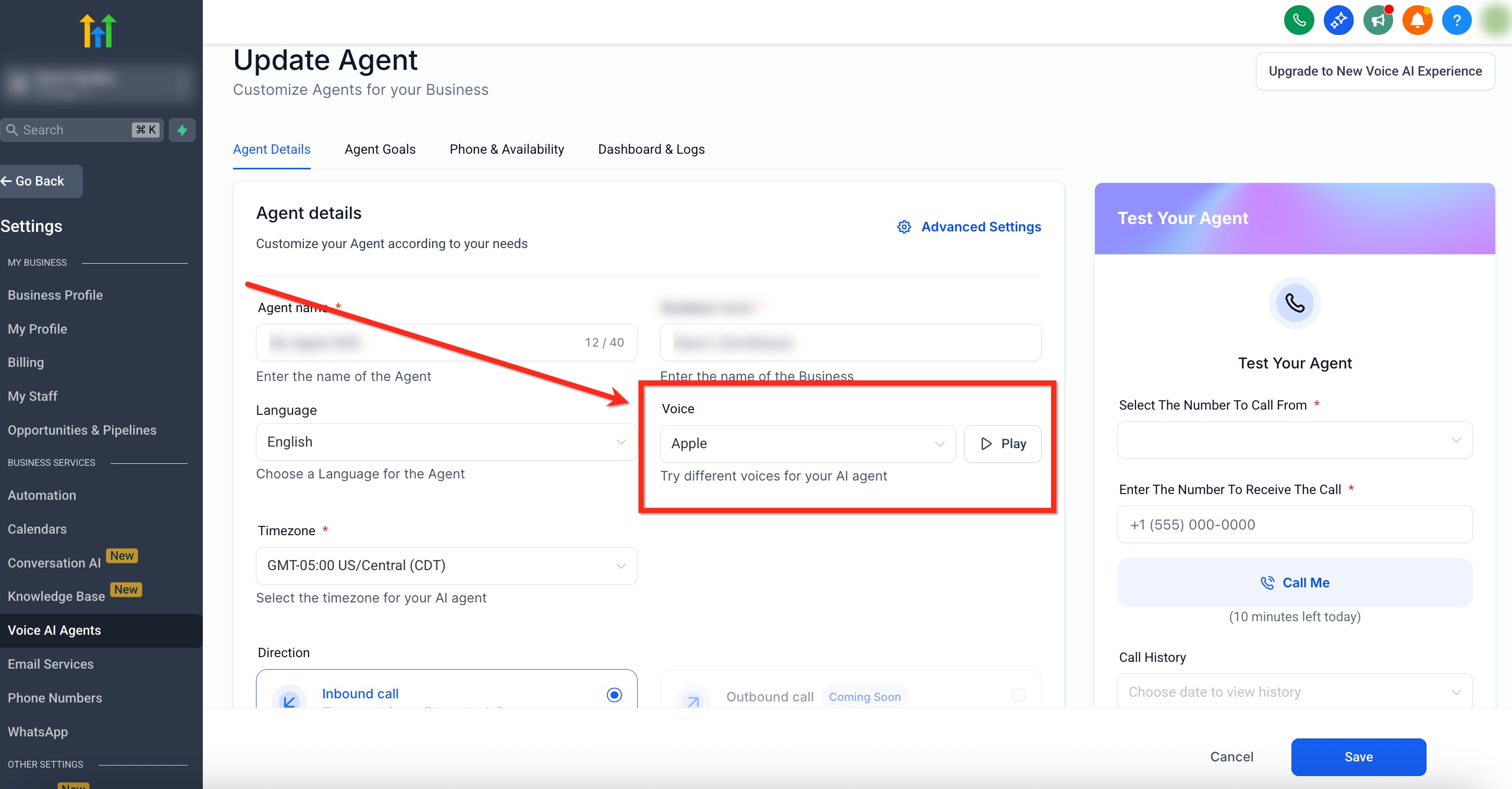The image size is (1512, 789).
Task: Select the Outbound call radio button
Action: 1018,695
